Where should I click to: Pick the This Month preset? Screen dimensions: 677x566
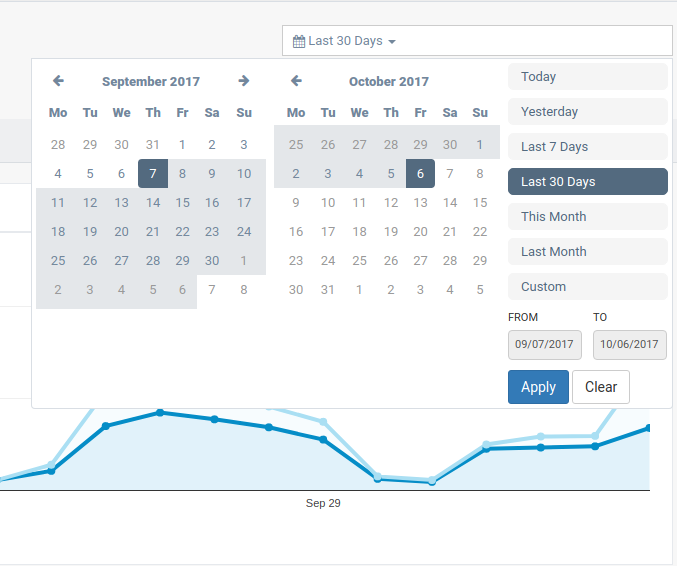point(588,216)
